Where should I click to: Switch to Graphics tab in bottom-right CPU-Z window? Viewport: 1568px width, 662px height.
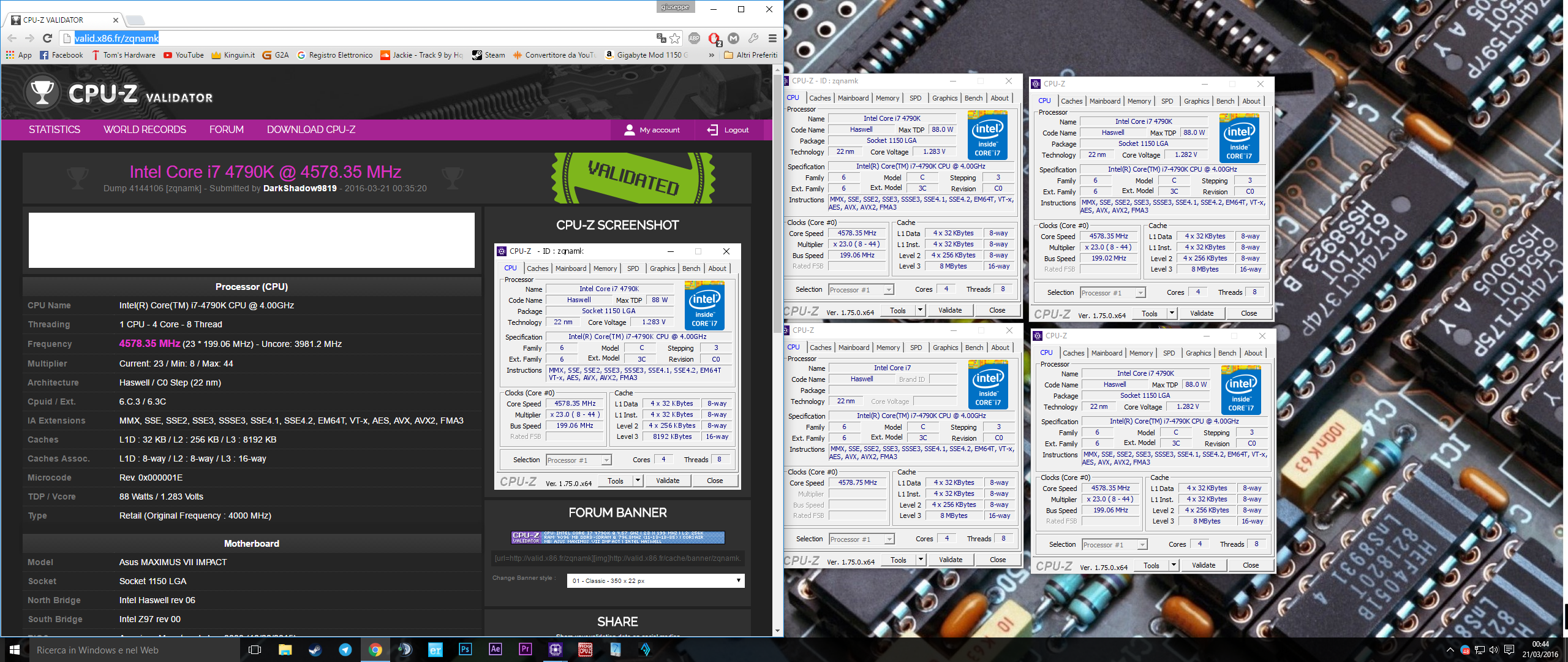coord(1198,353)
